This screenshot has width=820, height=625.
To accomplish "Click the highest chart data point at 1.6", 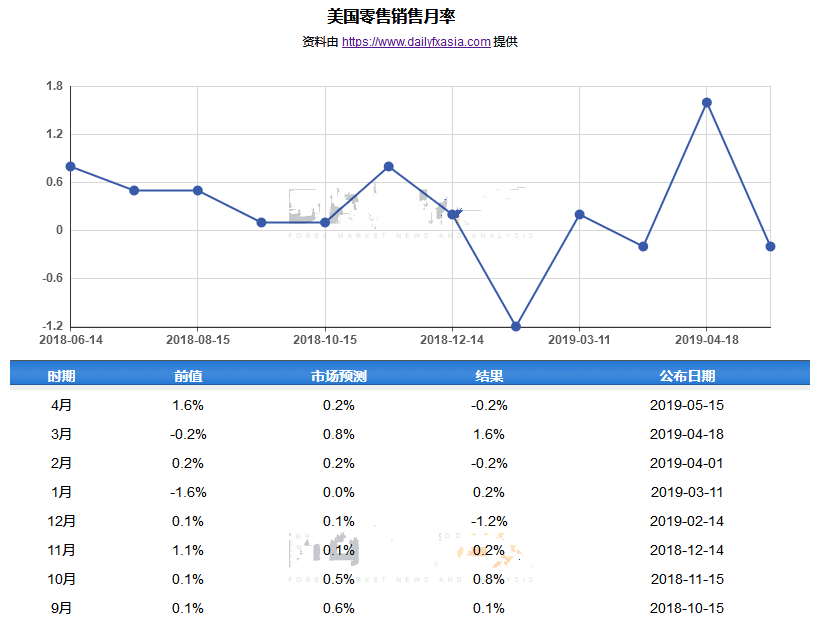I will (x=707, y=102).
